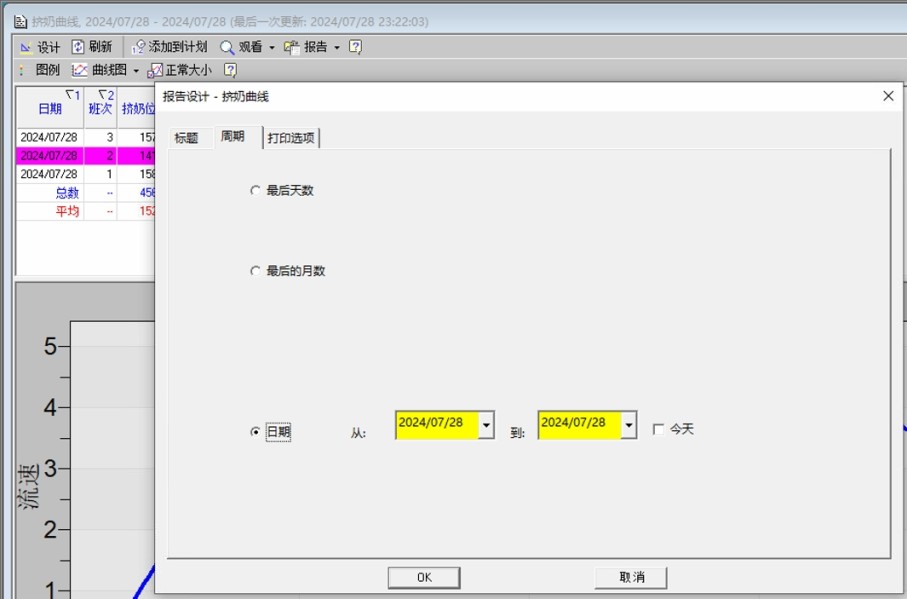The image size is (907, 599).
Task: Click the 正常大小 (Normal size) icon
Action: coord(155,70)
